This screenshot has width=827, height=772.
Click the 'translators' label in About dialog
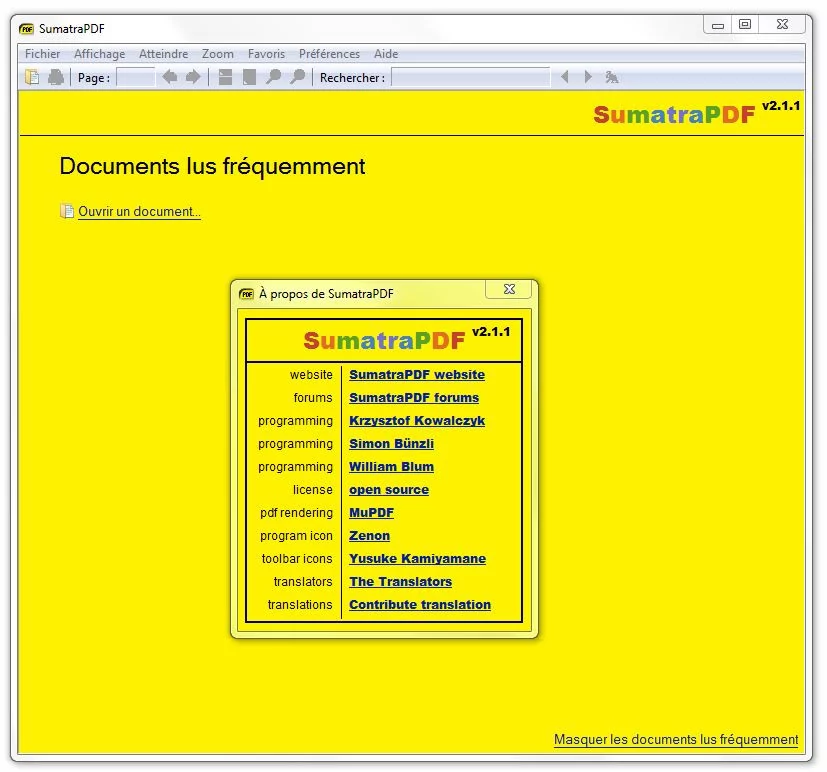[303, 582]
